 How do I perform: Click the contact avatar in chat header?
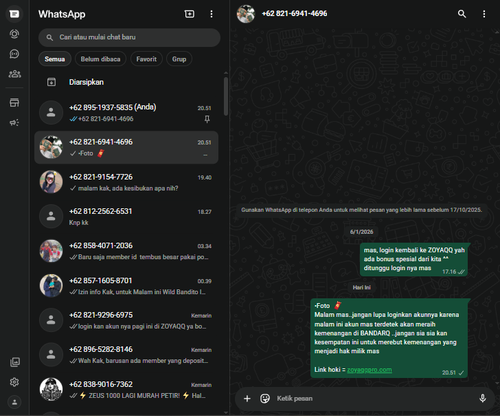246,14
